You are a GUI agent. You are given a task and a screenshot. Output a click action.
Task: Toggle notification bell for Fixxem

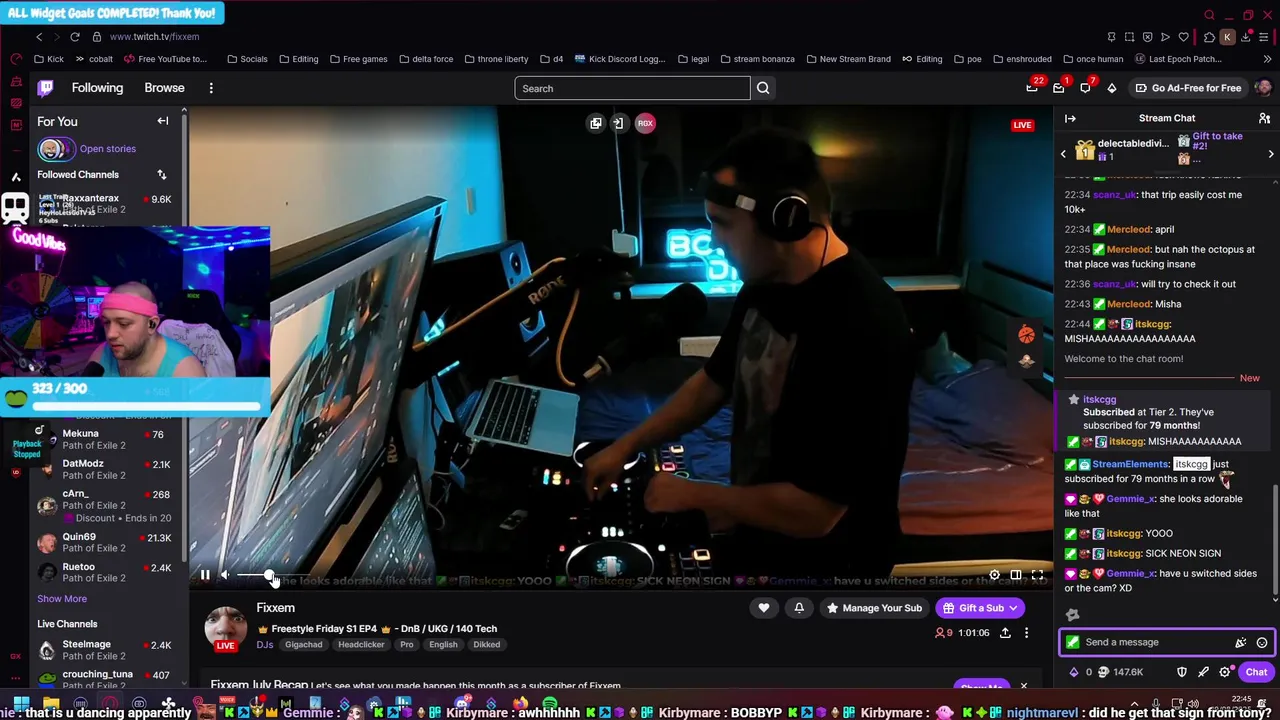tap(799, 608)
